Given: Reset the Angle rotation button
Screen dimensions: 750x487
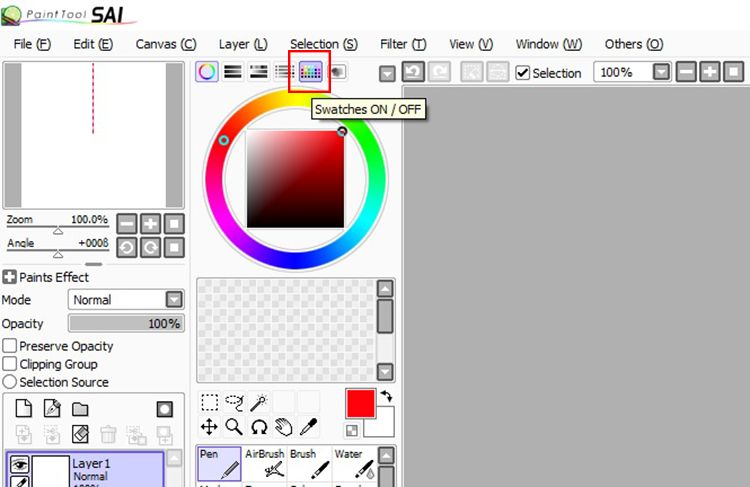Looking at the screenshot, I should click(x=174, y=247).
